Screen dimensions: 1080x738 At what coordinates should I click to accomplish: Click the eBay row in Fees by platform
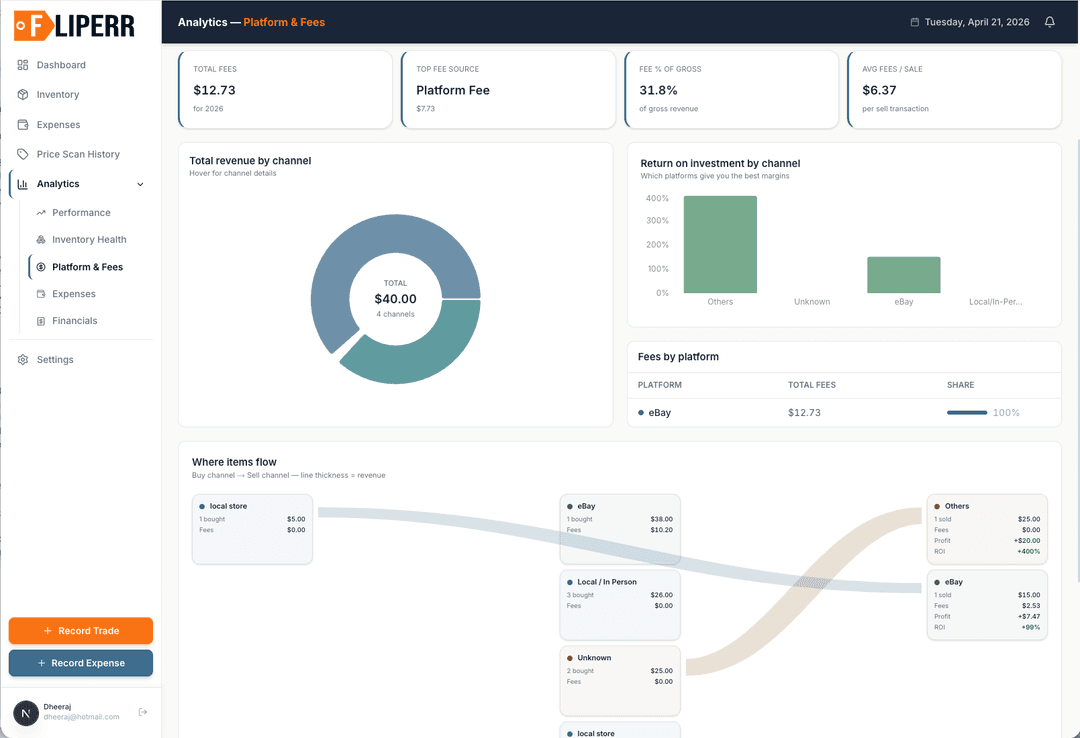point(844,413)
